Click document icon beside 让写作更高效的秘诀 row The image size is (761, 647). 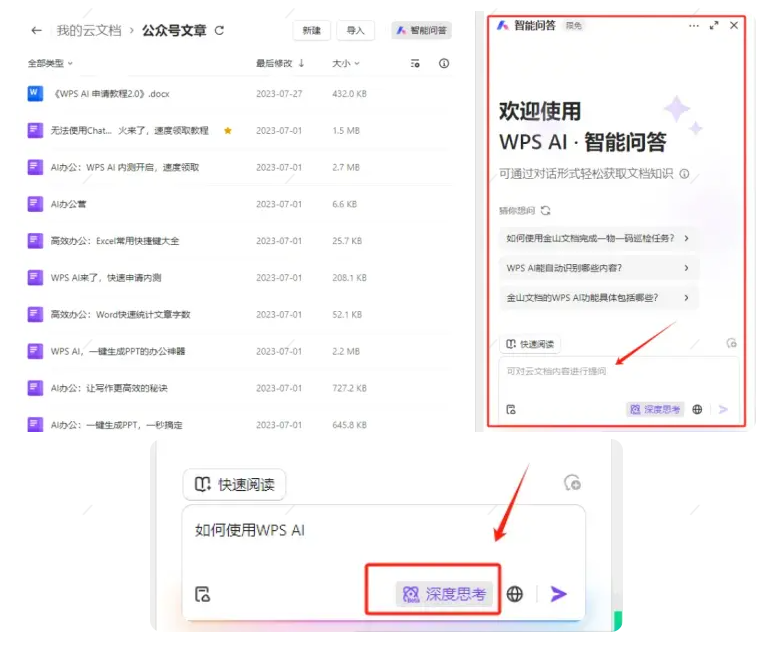(35, 388)
